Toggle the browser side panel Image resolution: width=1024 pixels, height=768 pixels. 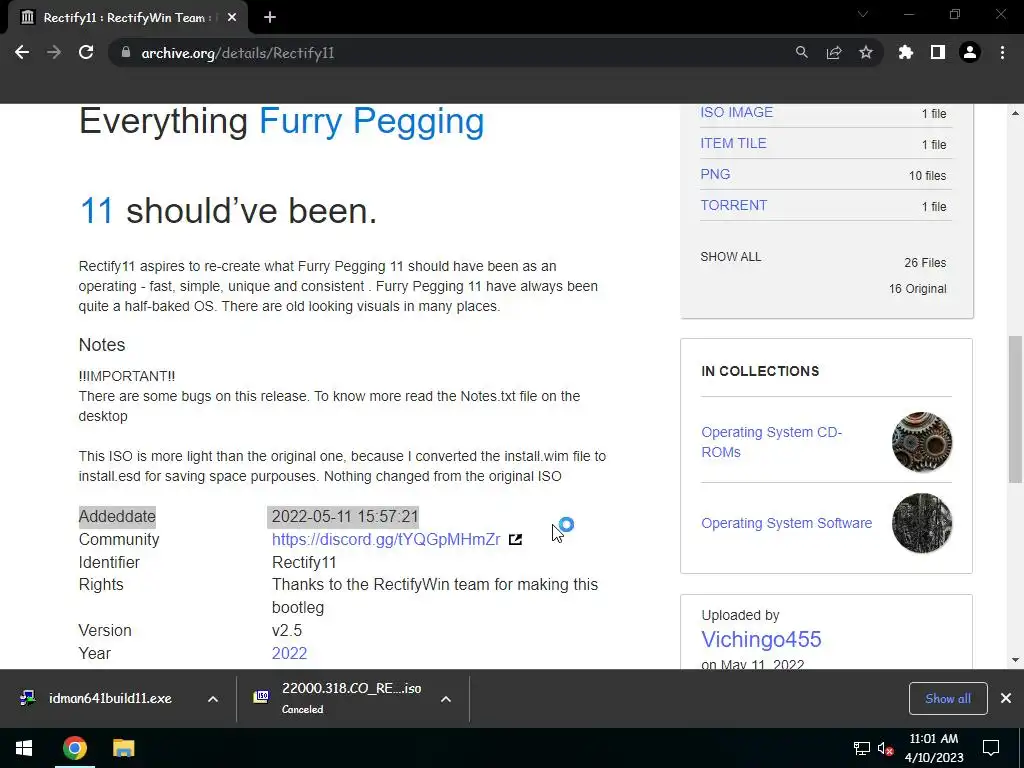coord(938,52)
